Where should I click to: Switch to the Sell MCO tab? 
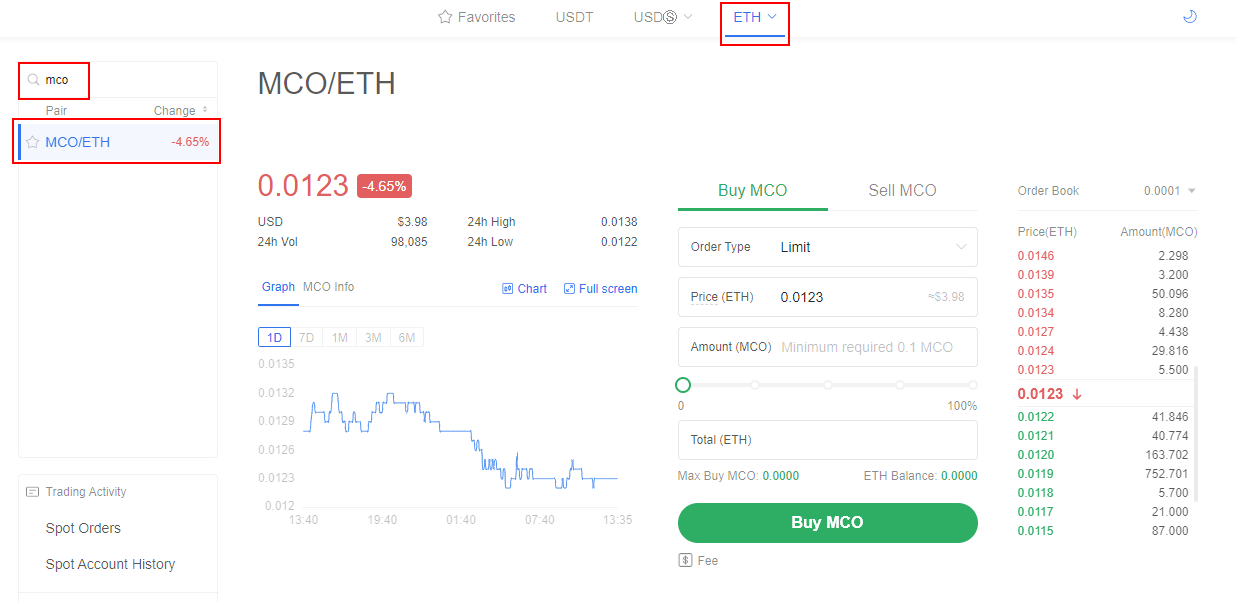coord(902,190)
